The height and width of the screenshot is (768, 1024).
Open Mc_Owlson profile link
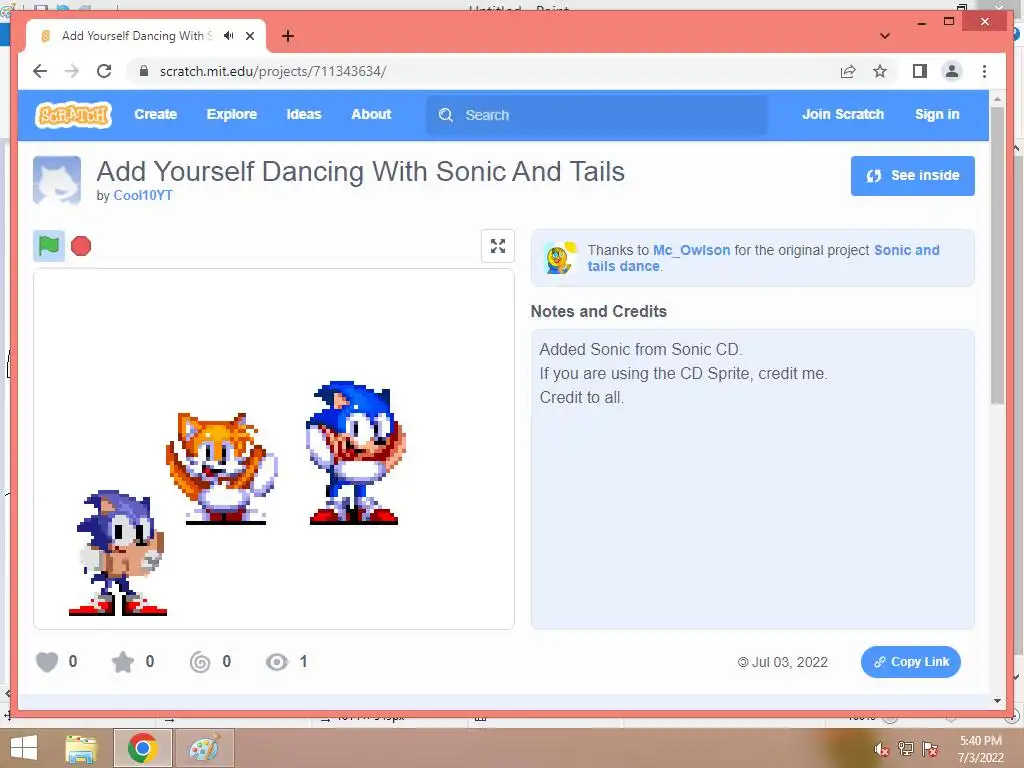click(692, 250)
